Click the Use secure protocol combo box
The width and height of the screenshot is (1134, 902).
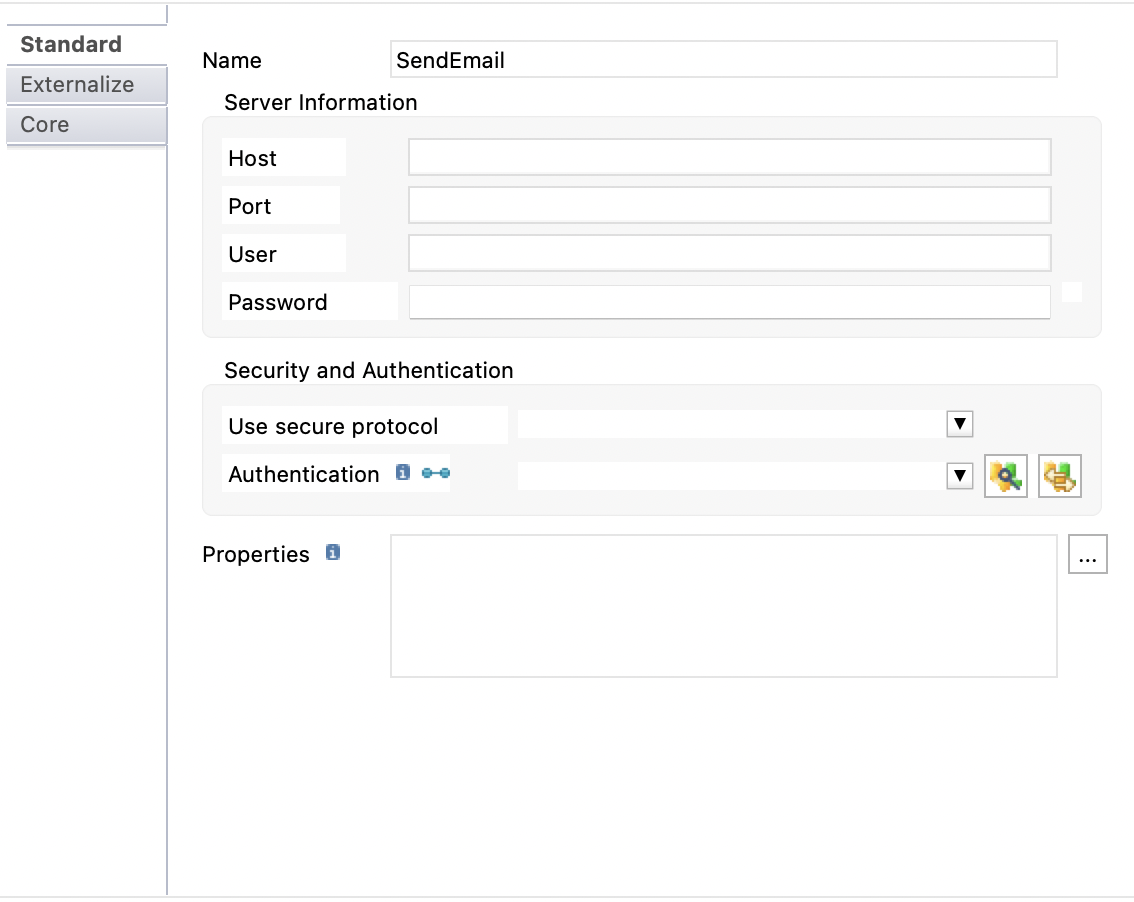(x=730, y=423)
